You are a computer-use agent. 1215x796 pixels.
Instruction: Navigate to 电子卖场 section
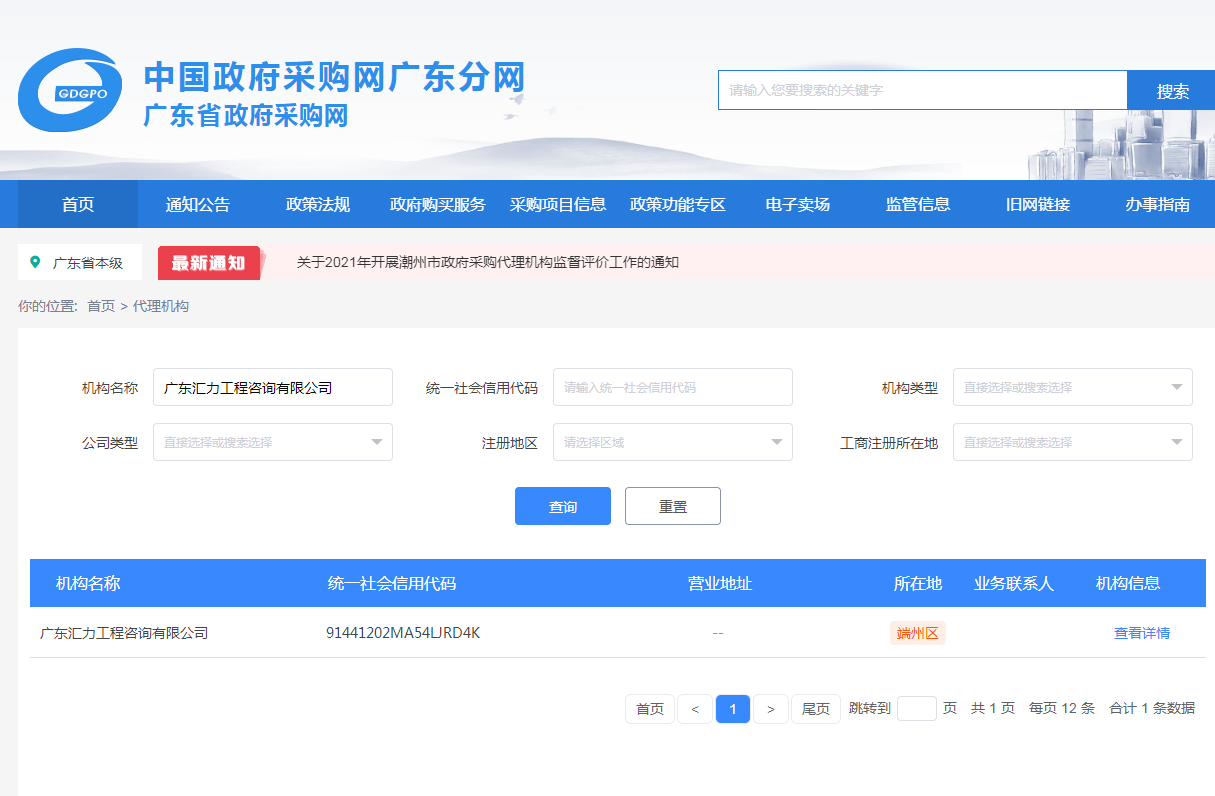tap(796, 204)
